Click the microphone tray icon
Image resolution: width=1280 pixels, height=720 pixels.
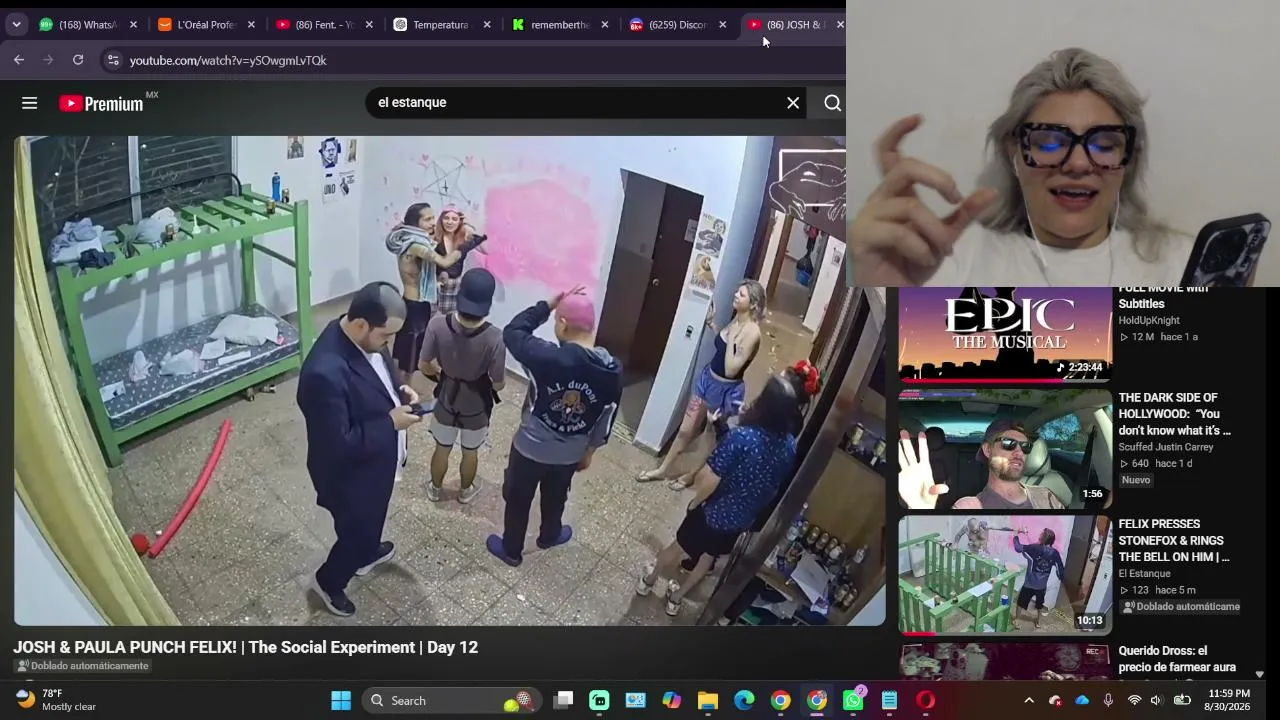coord(1108,700)
